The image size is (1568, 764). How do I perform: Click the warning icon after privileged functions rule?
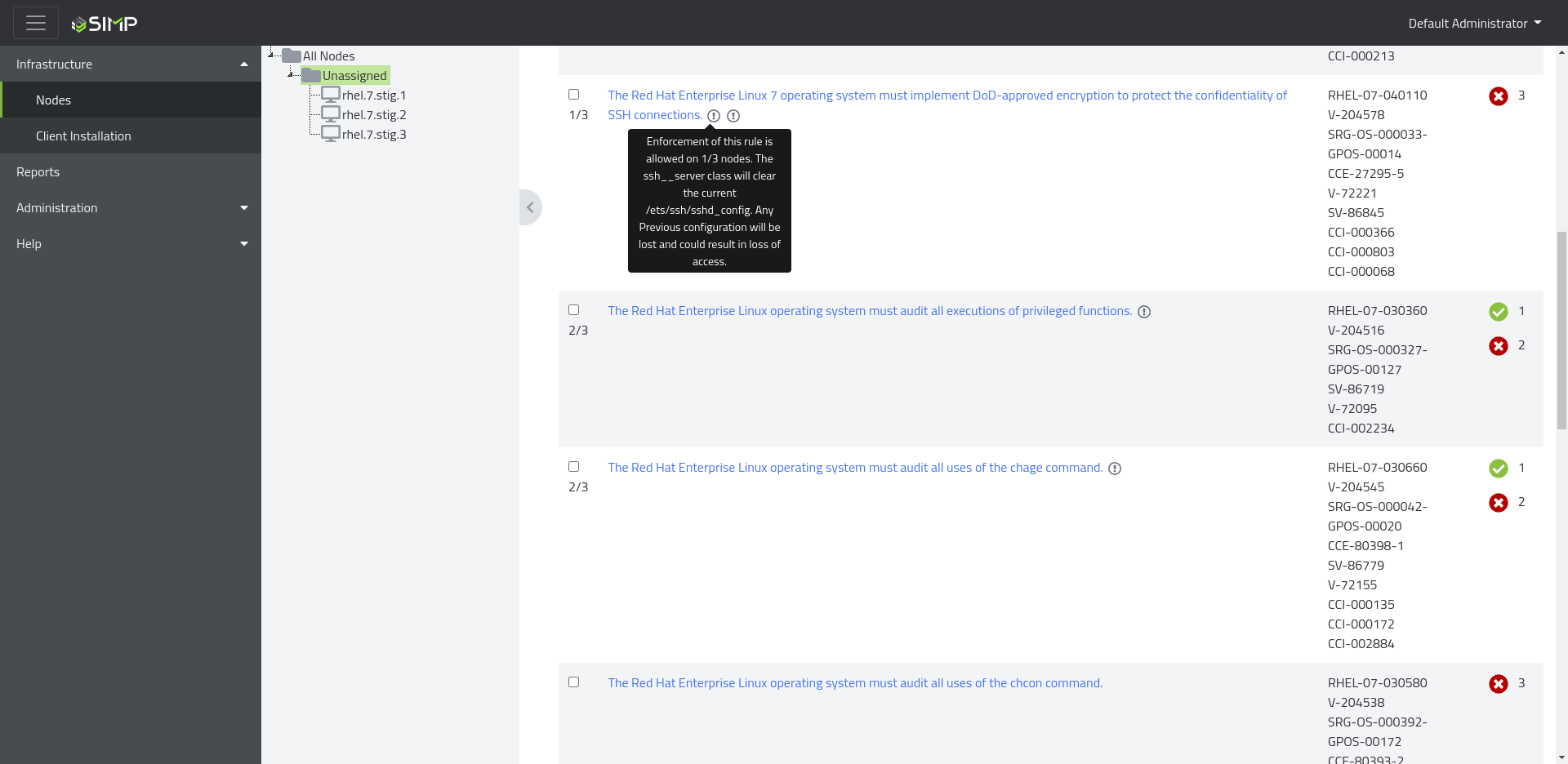(1144, 312)
